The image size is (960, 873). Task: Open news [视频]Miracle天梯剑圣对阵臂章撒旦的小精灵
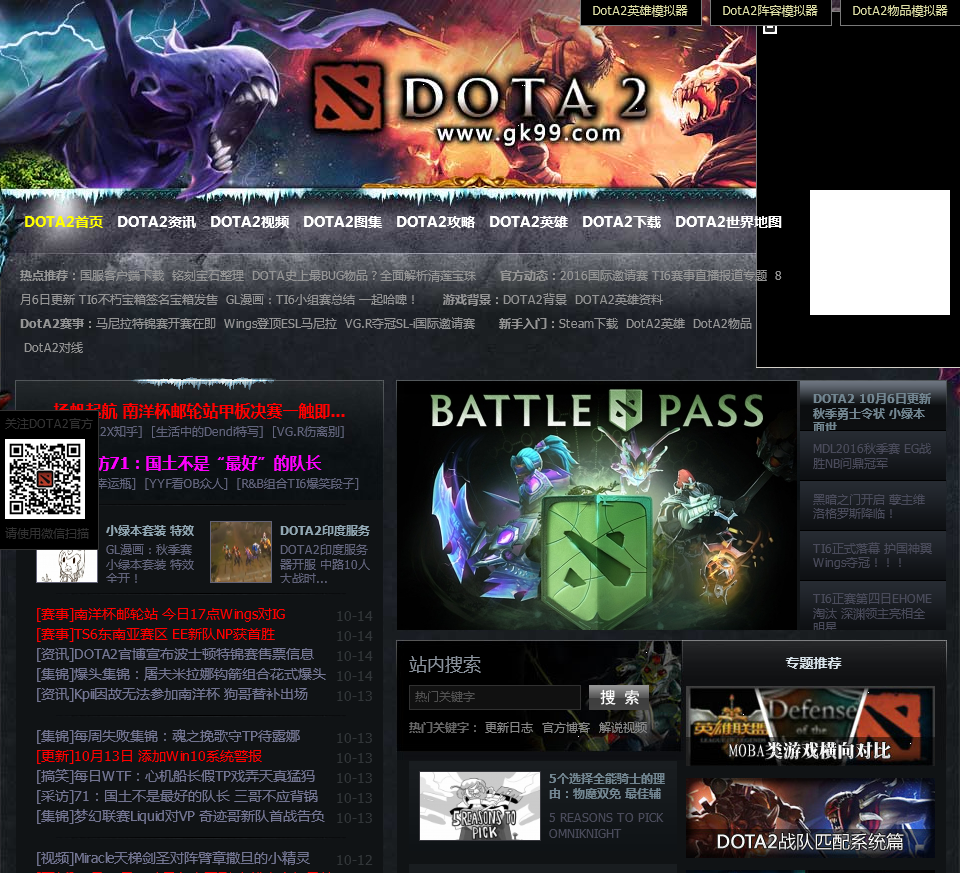point(173,858)
